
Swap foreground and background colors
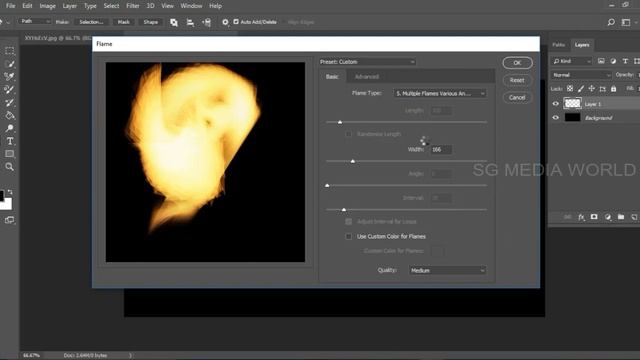pyautogui.click(x=10, y=191)
